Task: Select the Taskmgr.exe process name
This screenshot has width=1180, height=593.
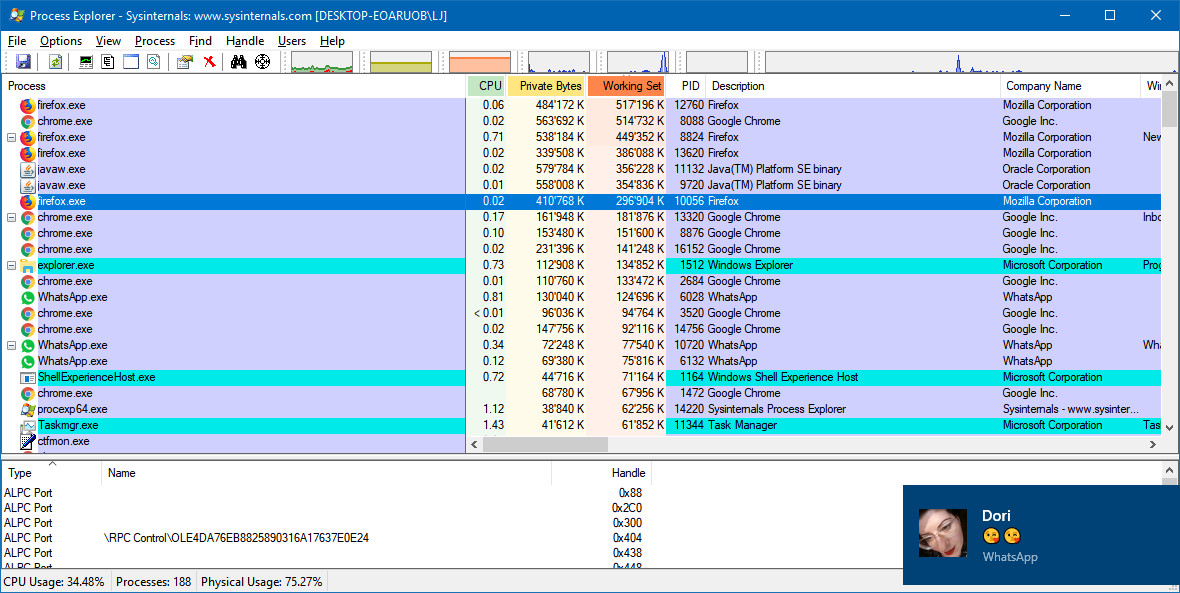Action: tap(68, 425)
